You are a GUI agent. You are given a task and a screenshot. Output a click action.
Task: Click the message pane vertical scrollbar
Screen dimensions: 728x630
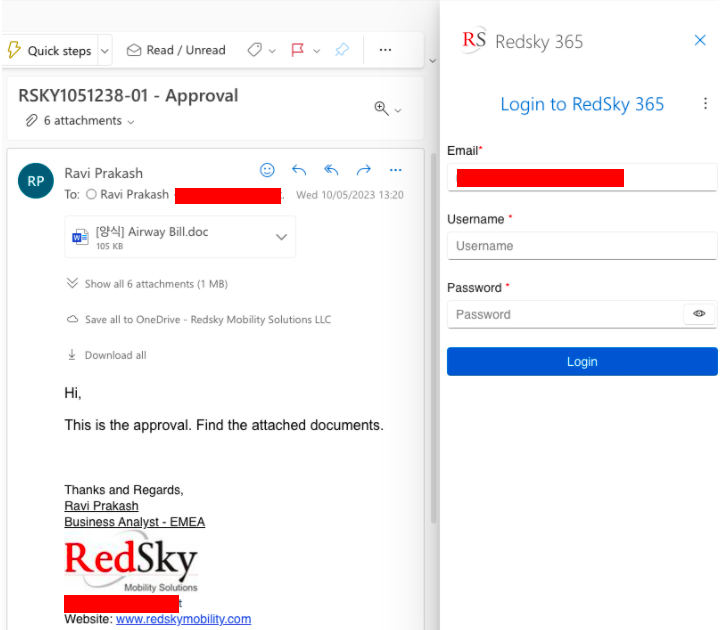click(434, 338)
